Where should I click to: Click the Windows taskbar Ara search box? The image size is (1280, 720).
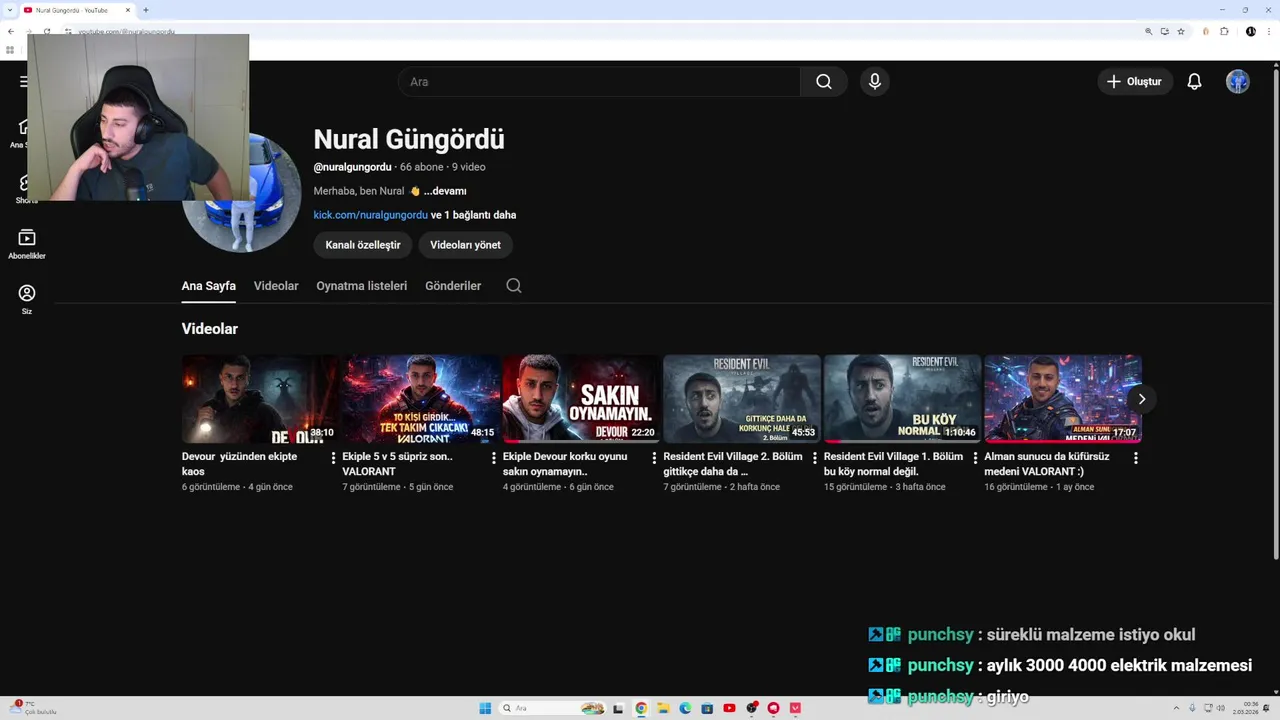pos(552,708)
